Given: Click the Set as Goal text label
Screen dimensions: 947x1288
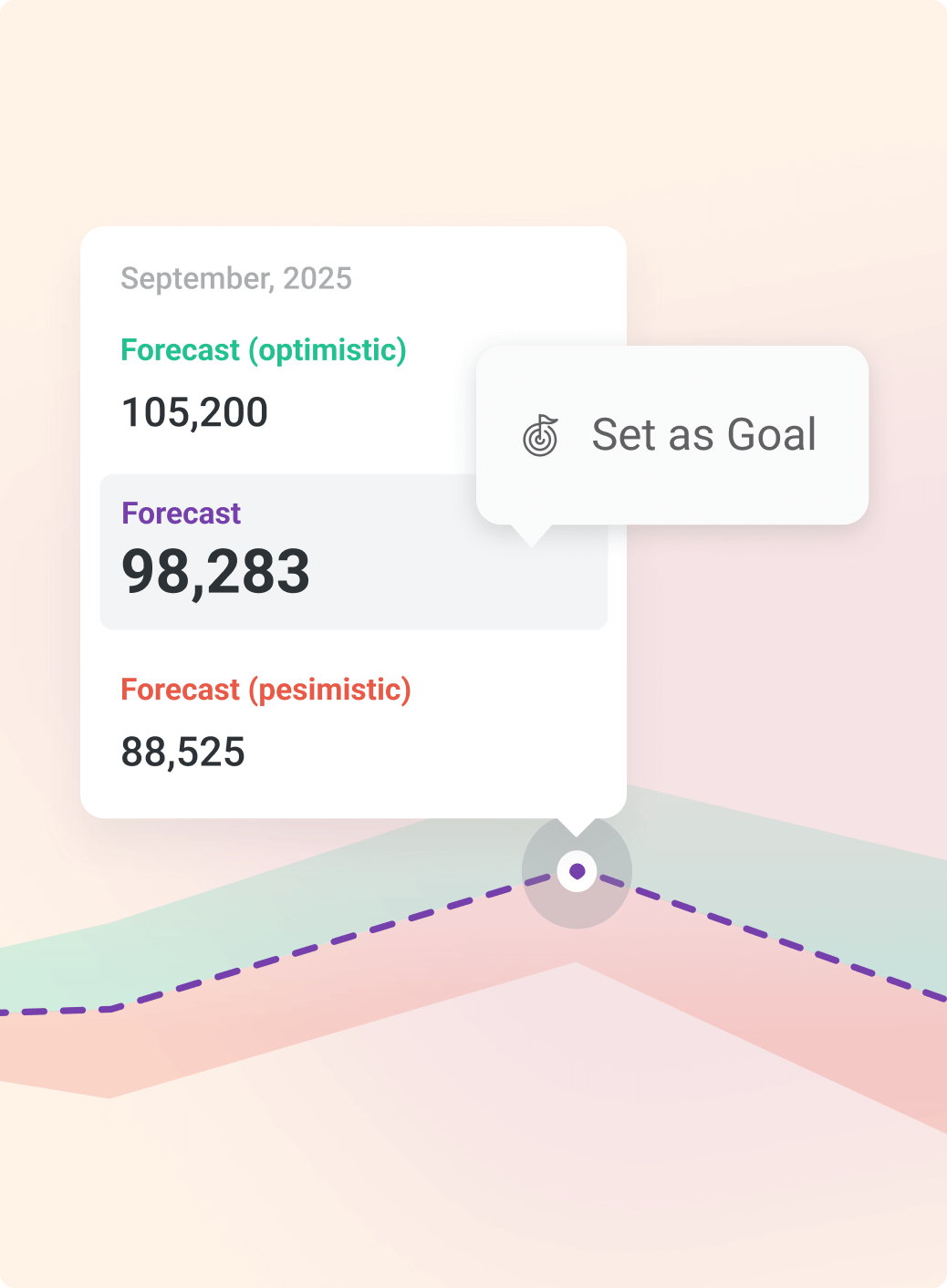Looking at the screenshot, I should coord(704,434).
